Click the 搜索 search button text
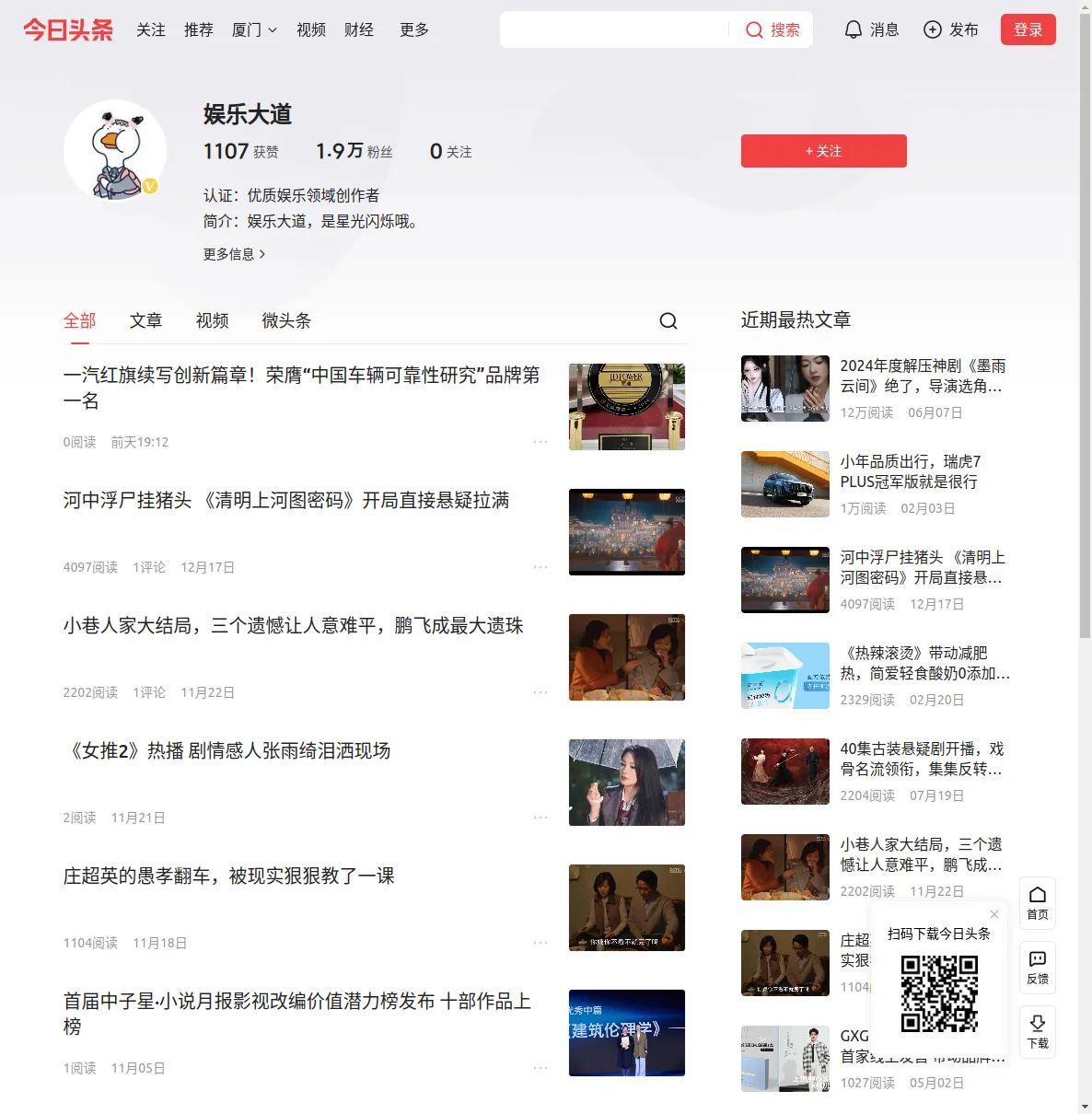Screen dimensions: 1092x1114 click(785, 30)
